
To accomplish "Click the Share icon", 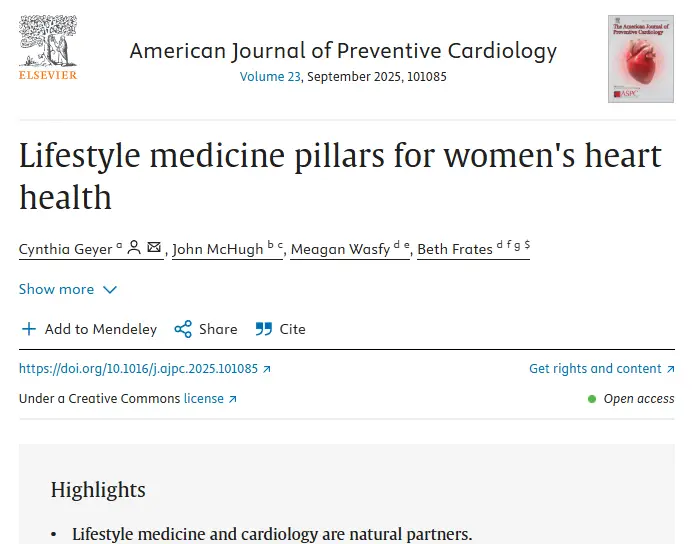I will click(x=183, y=329).
